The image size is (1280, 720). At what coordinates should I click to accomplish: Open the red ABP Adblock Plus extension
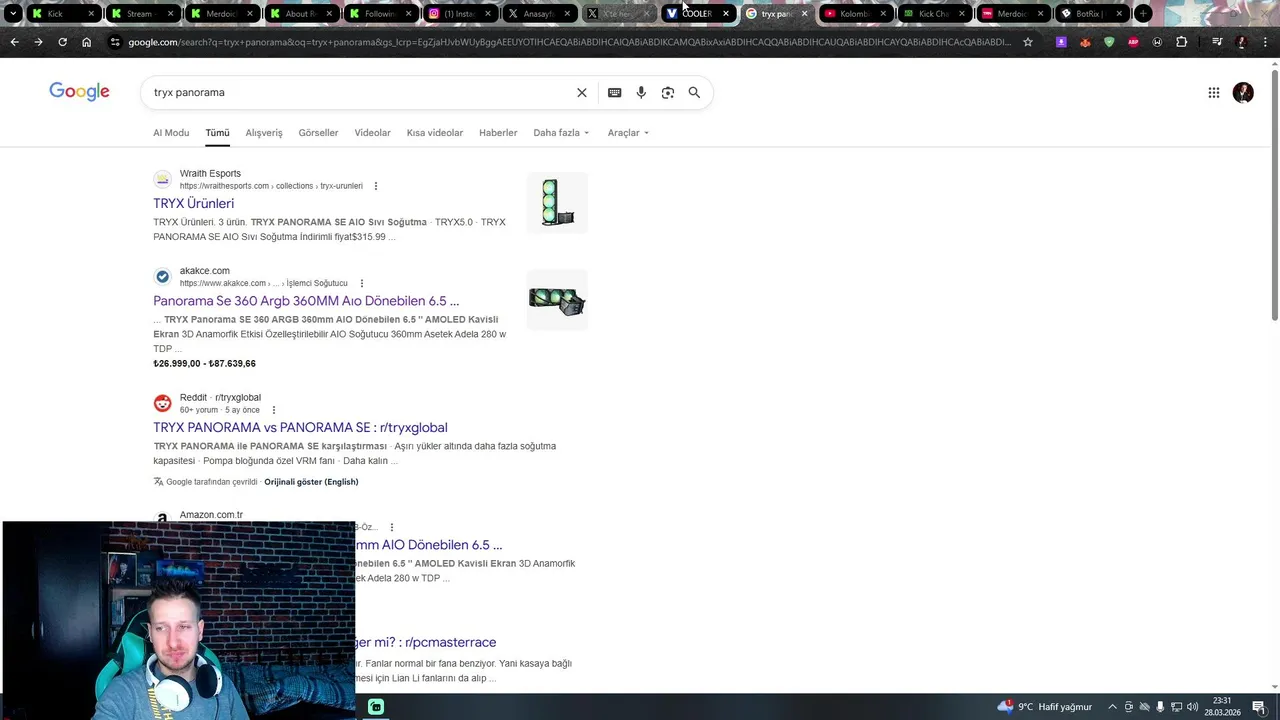tap(1133, 42)
